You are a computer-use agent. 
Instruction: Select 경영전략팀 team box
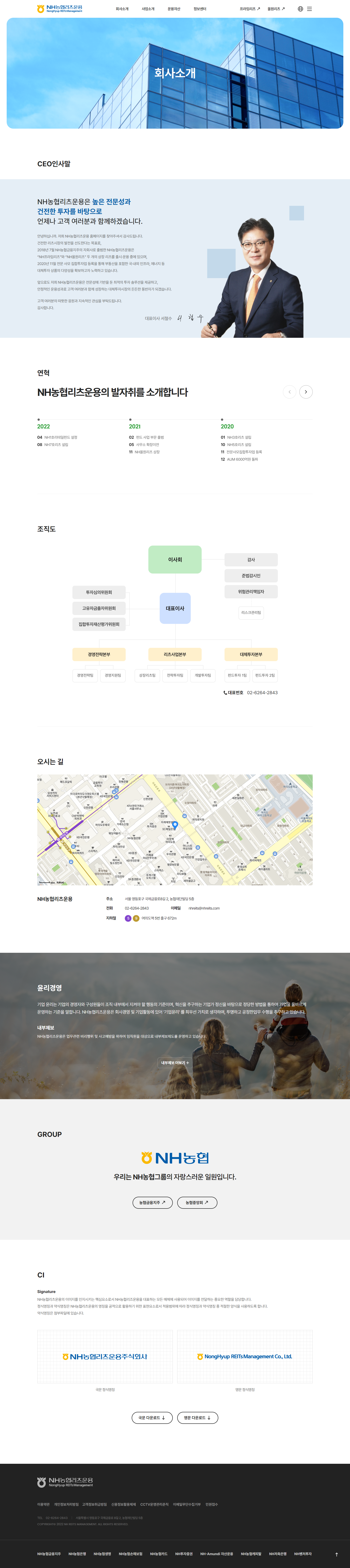tap(85, 675)
